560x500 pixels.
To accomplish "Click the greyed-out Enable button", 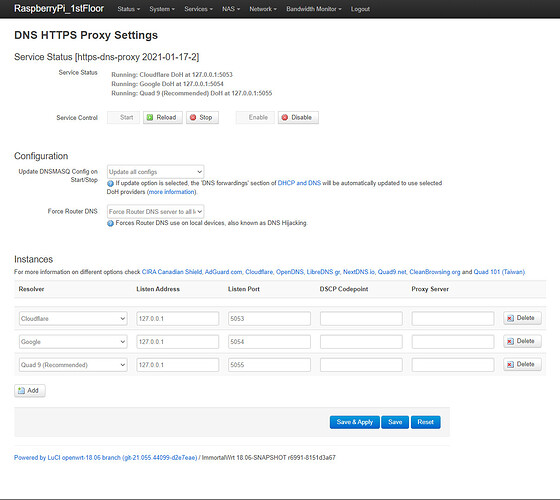I will click(x=255, y=118).
